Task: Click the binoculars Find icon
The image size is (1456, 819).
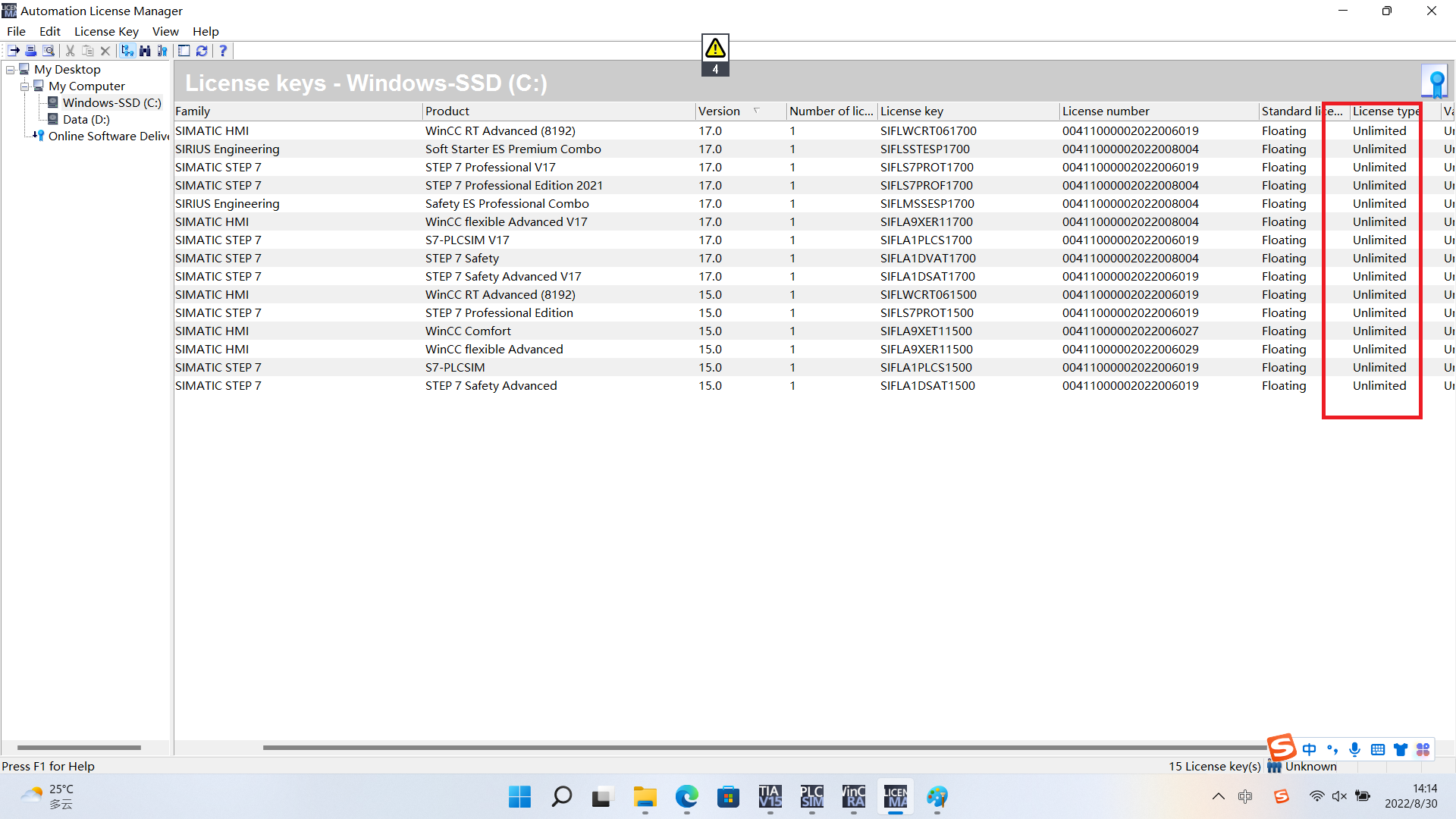Action: [x=145, y=51]
